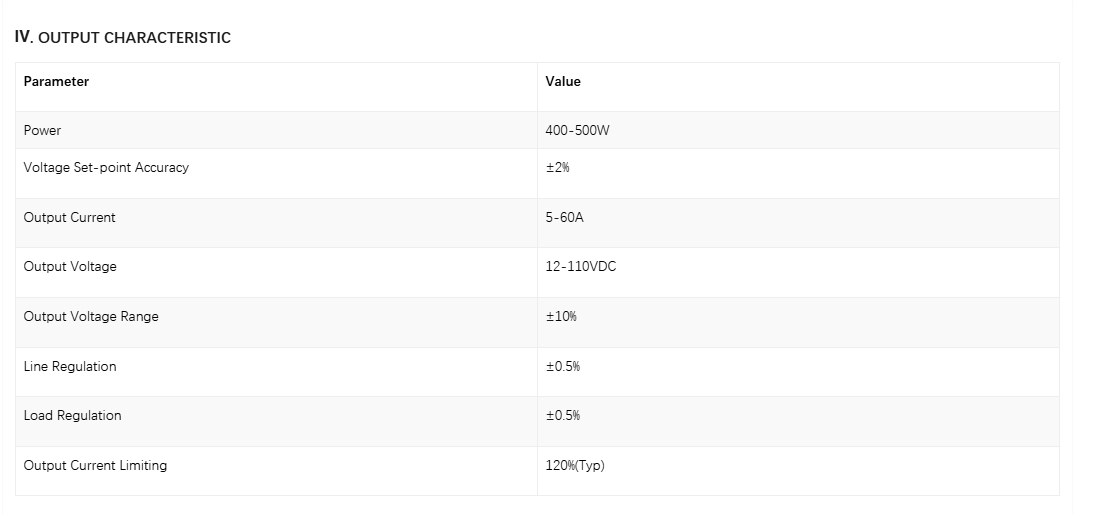Viewport: 1093px width, 514px height.
Task: Click the Power row label
Action: click(43, 130)
